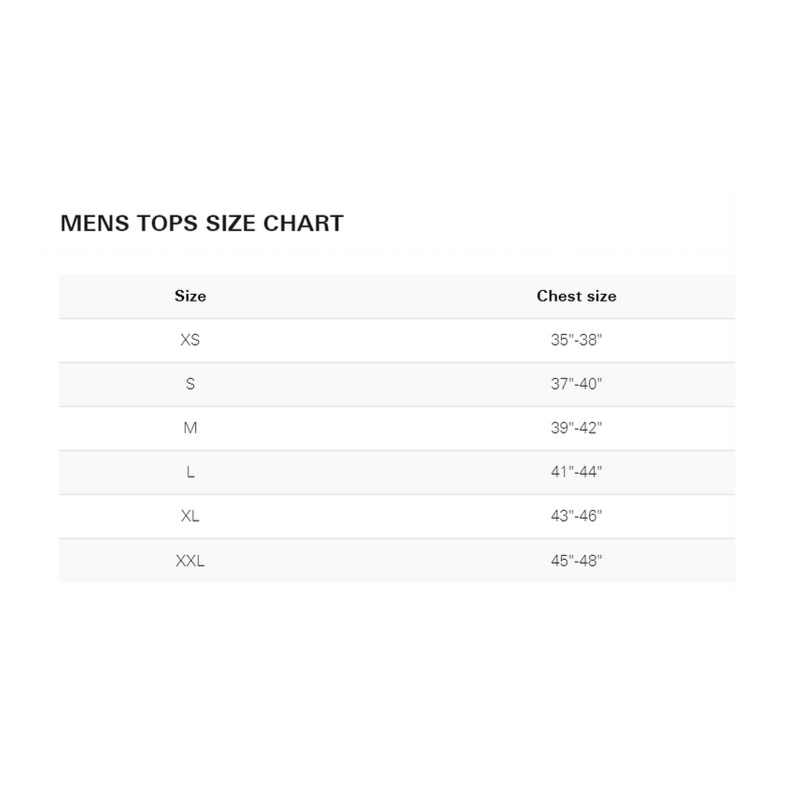Image resolution: width=800 pixels, height=800 pixels.
Task: Select the L size label
Action: tap(190, 472)
